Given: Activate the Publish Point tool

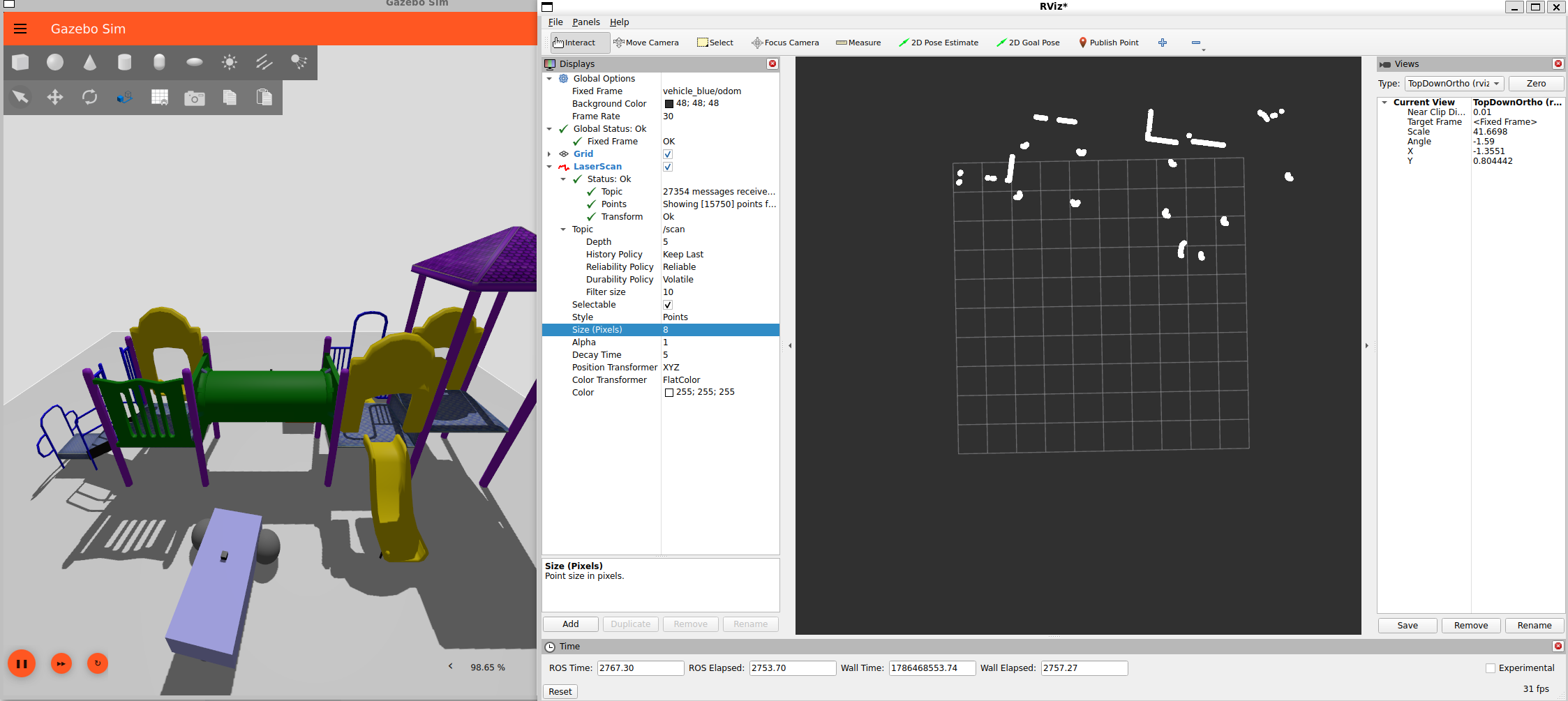Looking at the screenshot, I should pyautogui.click(x=1109, y=43).
